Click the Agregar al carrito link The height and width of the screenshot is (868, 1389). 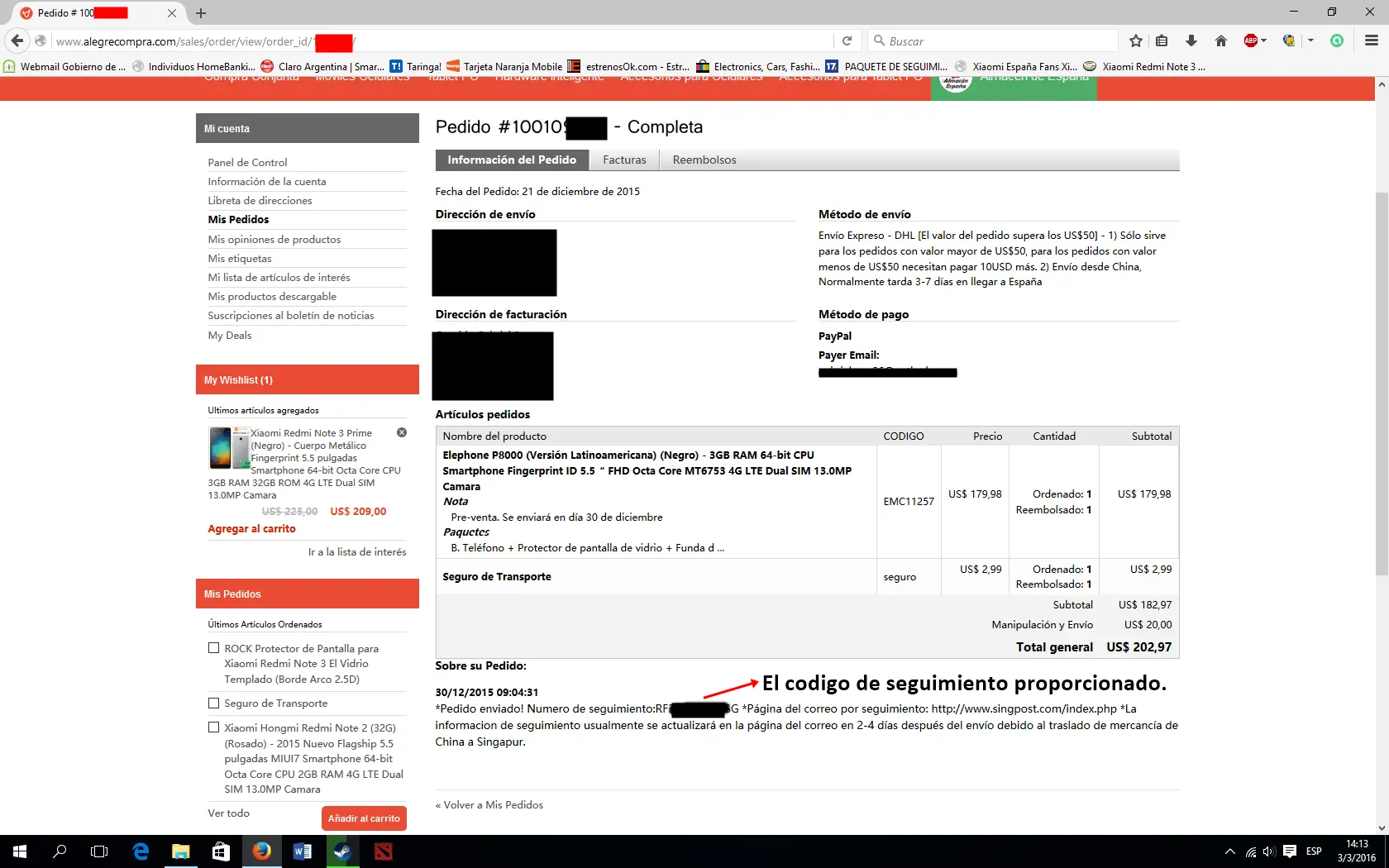point(252,528)
